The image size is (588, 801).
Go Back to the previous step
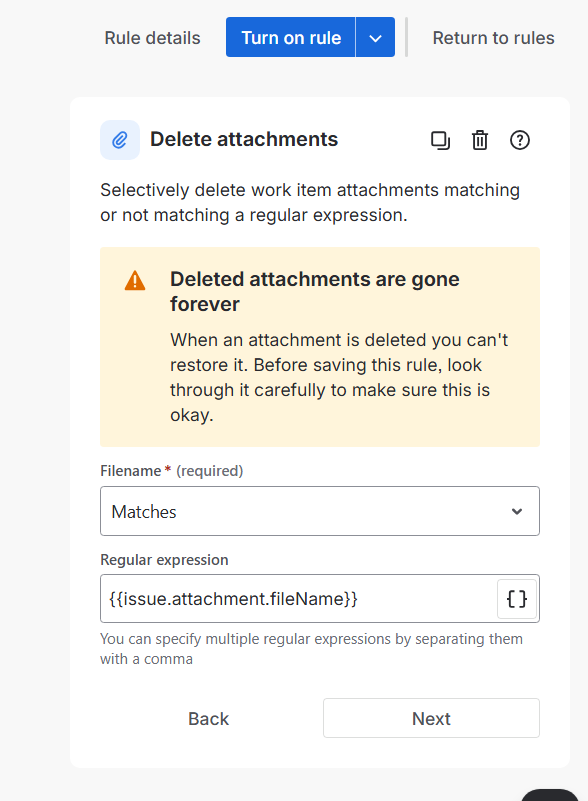[208, 718]
